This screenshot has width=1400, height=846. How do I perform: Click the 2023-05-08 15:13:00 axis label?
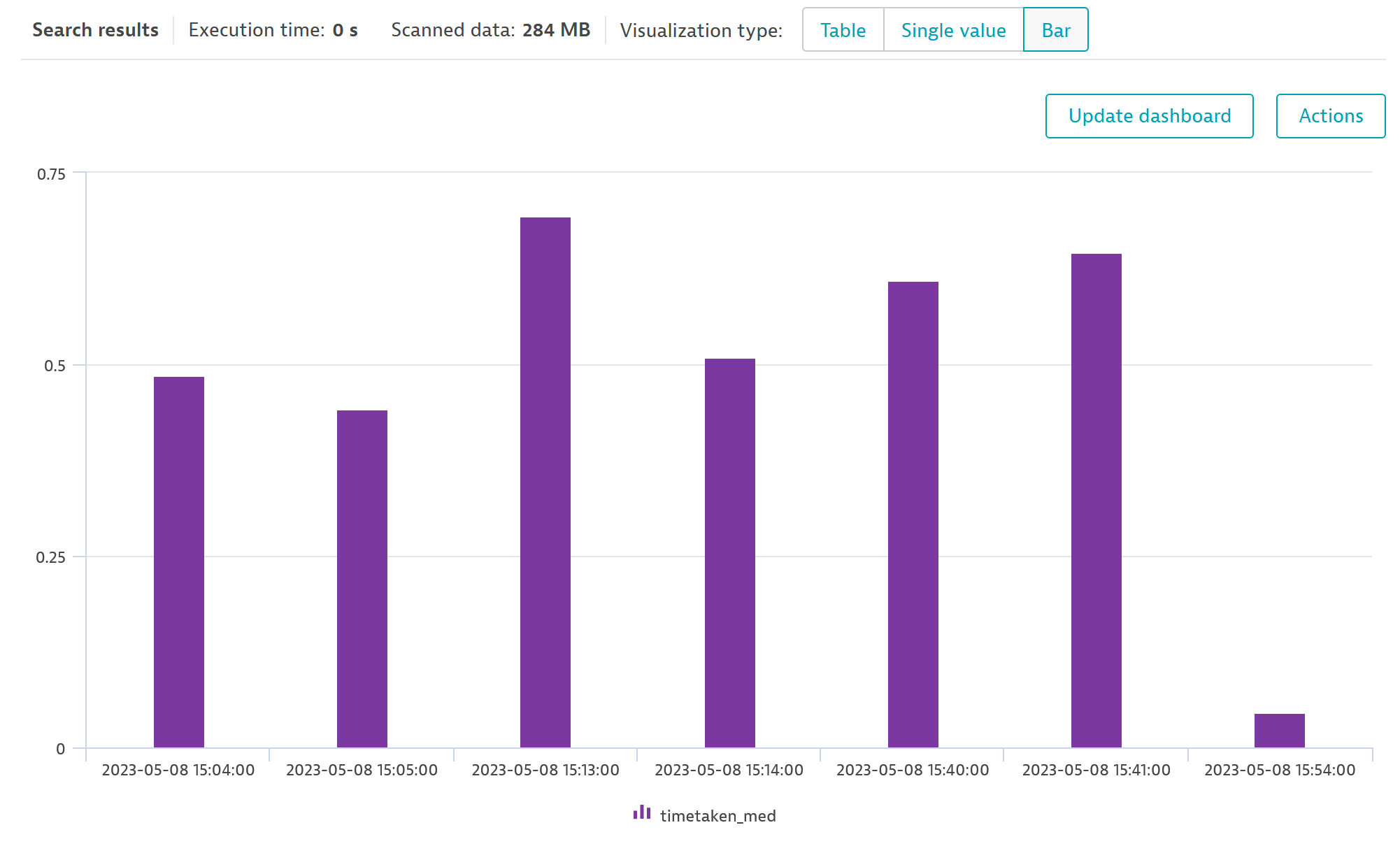(x=545, y=770)
